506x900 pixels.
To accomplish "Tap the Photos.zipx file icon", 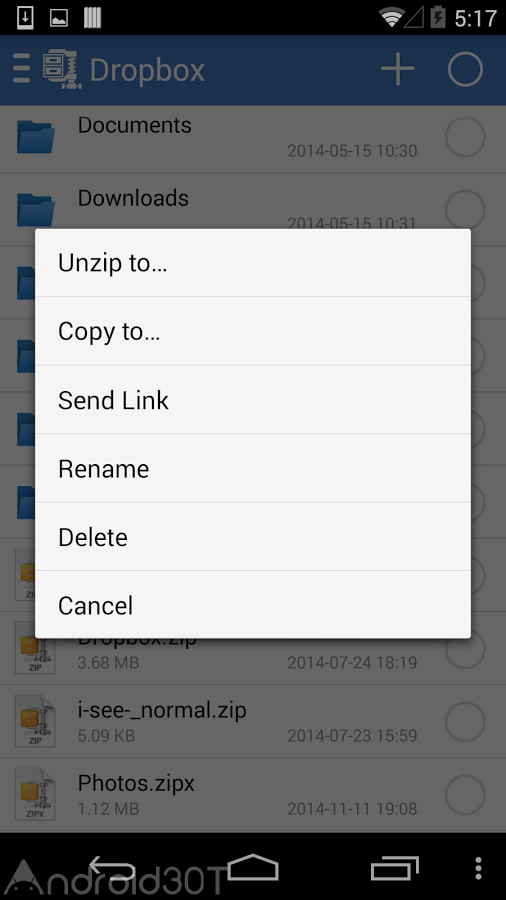I will [36, 794].
